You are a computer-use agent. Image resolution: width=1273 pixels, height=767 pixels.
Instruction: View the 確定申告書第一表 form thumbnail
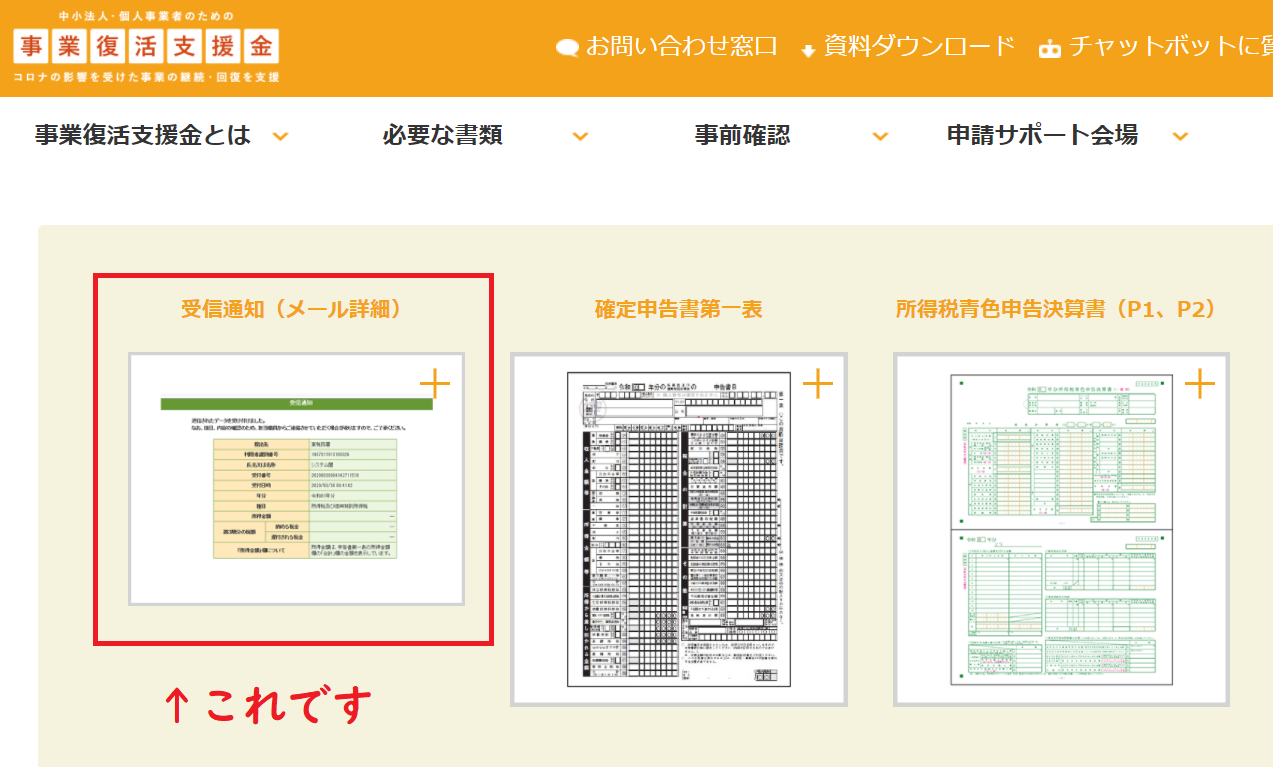point(679,530)
